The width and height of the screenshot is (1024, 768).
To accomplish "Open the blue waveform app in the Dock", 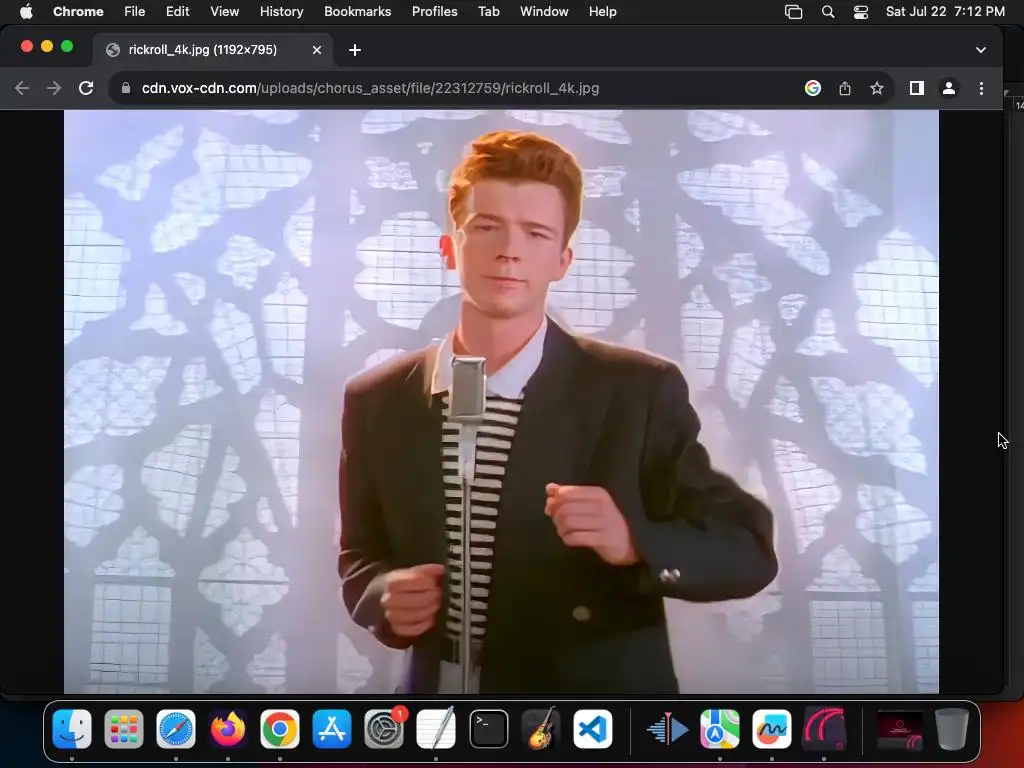I will pyautogui.click(x=668, y=729).
